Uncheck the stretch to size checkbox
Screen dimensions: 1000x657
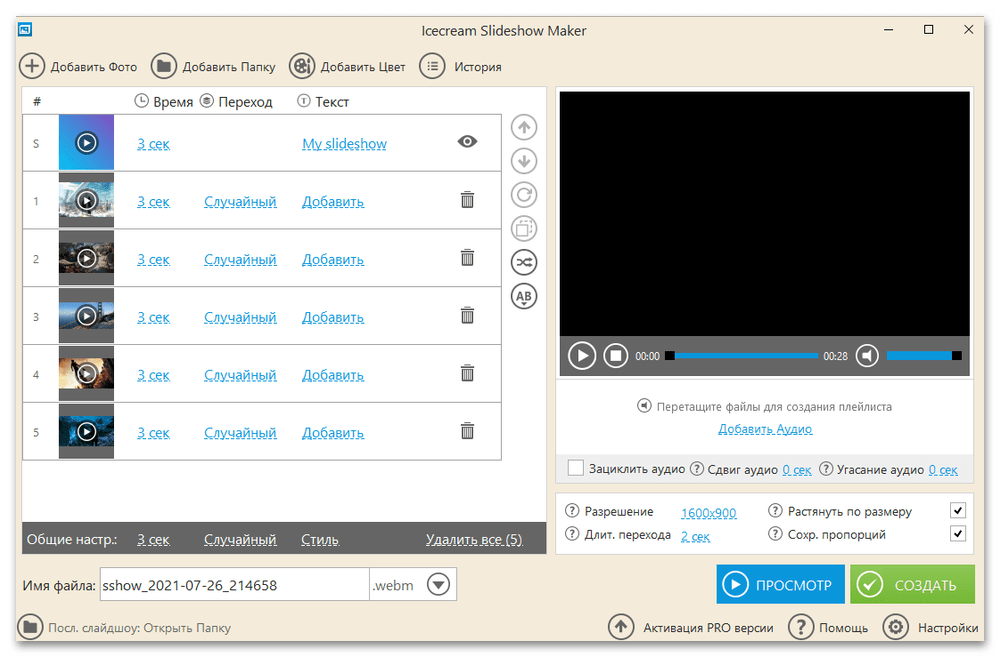(957, 511)
